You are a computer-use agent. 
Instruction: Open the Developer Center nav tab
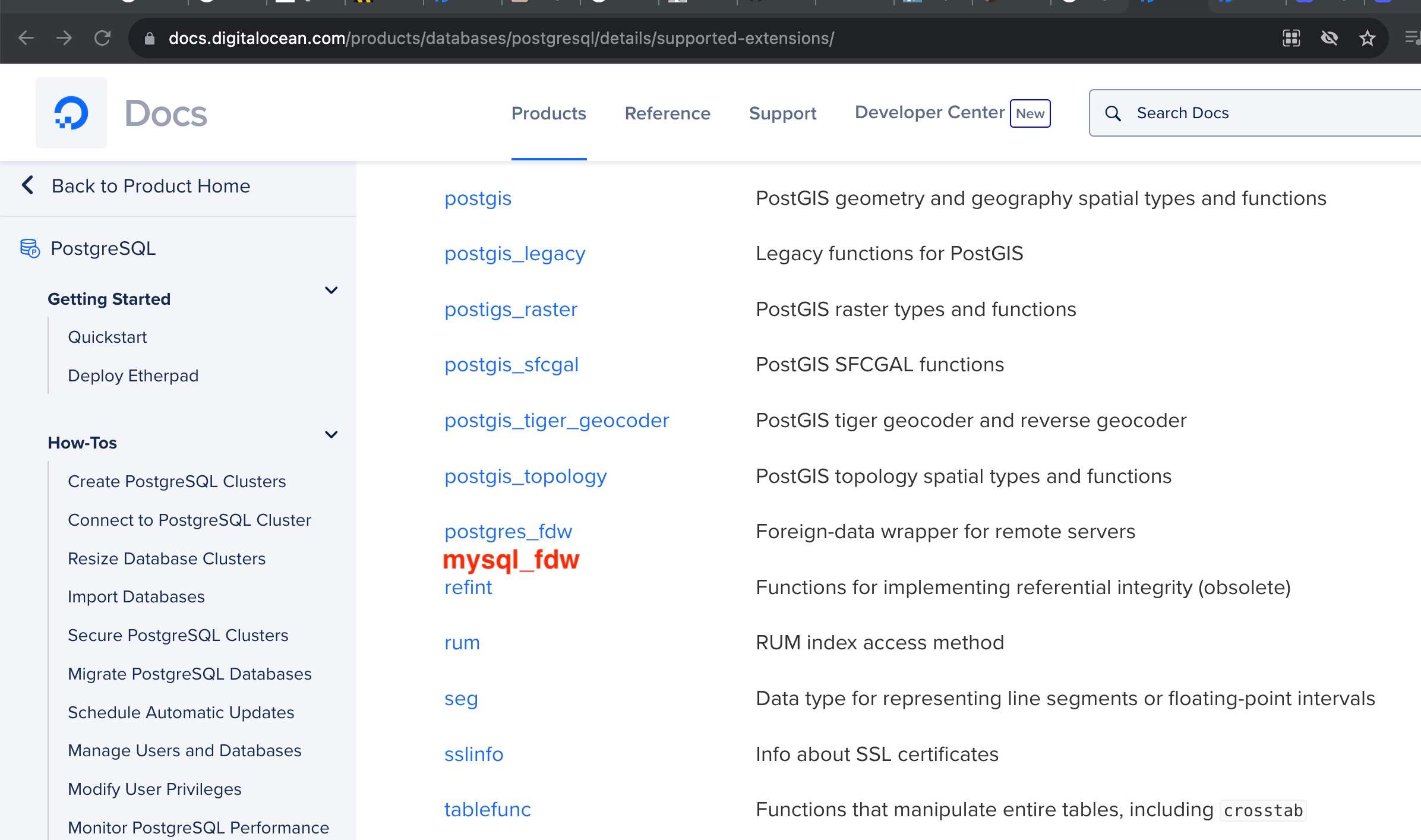(x=930, y=112)
